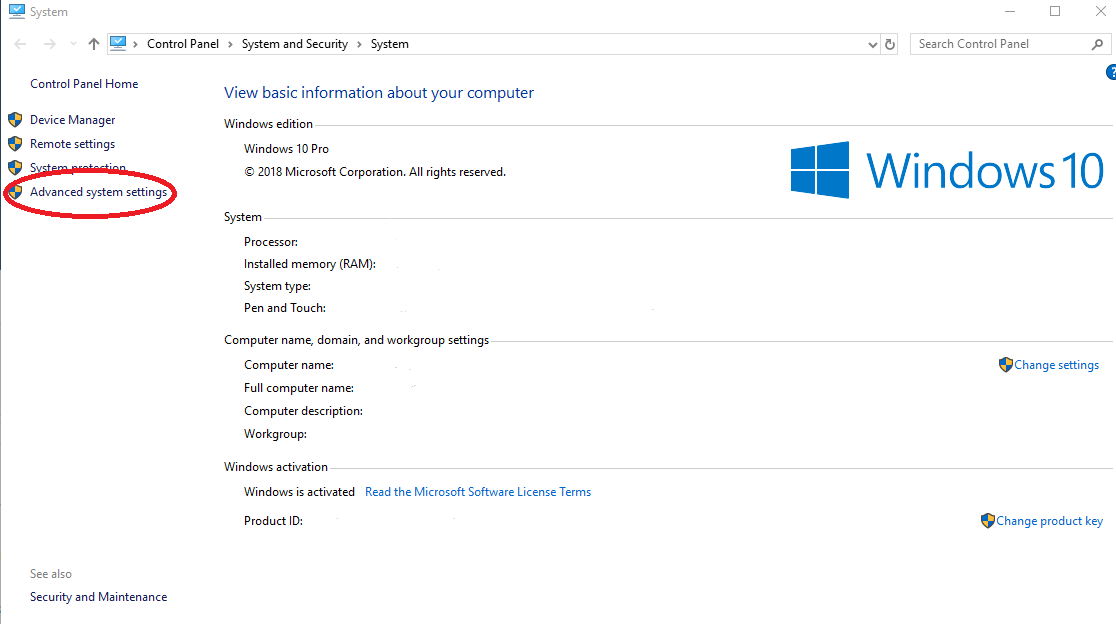Minimize the System window
This screenshot has width=1116, height=628.
pyautogui.click(x=1010, y=11)
